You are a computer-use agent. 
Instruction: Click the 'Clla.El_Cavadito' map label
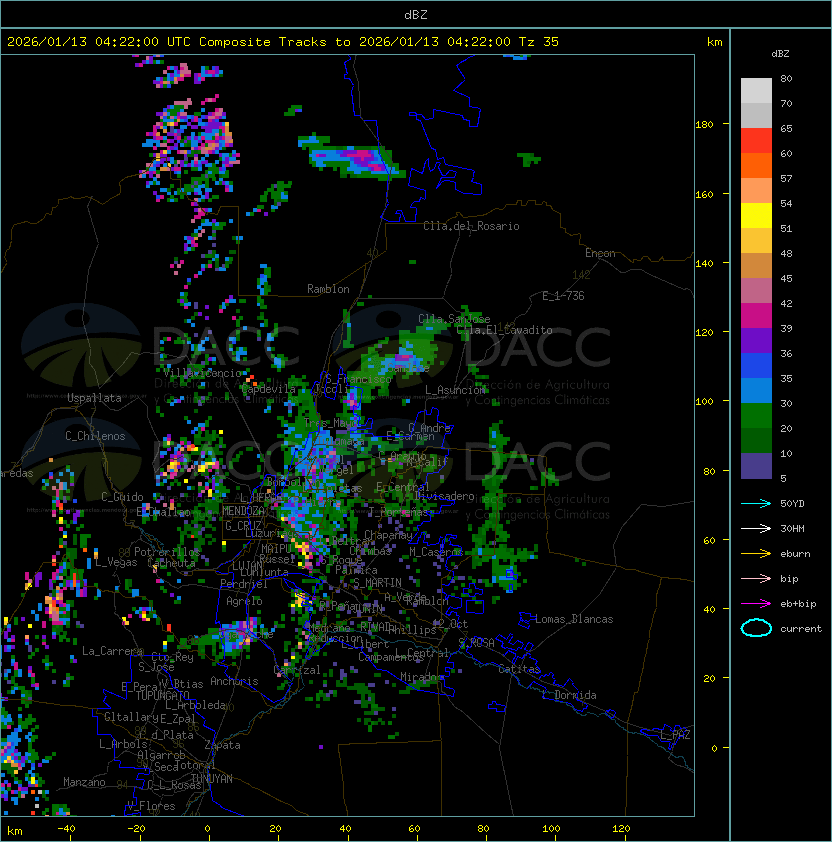[x=504, y=330]
